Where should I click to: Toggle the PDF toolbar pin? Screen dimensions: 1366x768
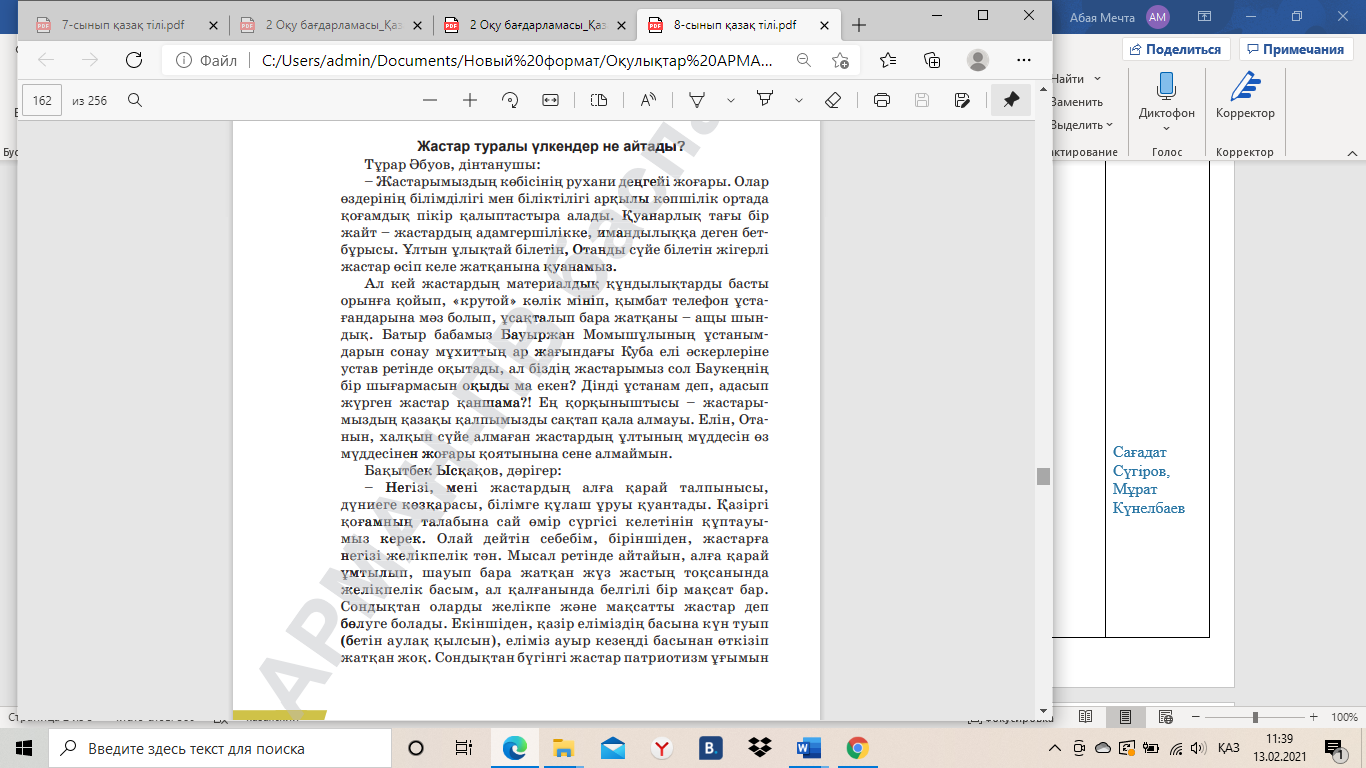[1011, 100]
